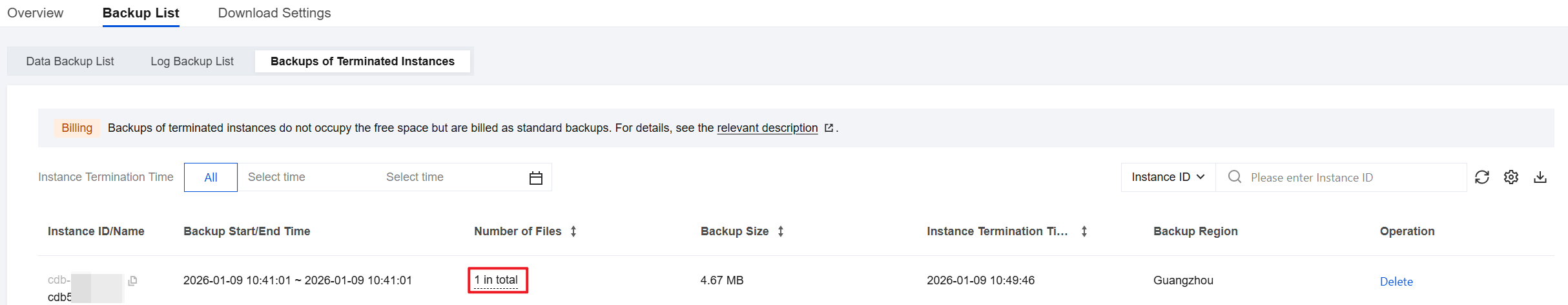This screenshot has width=1568, height=305.
Task: Click the search magnifier icon
Action: click(1235, 177)
